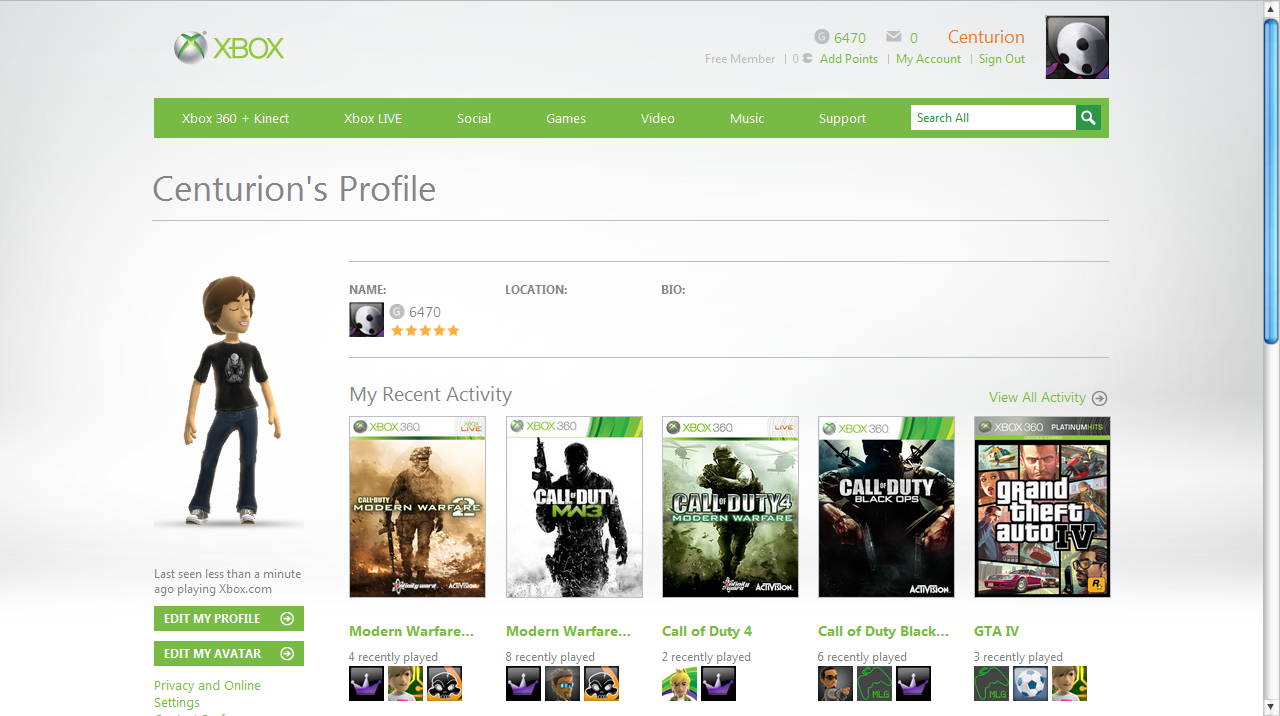Click '4 recently played' text
Screen dimensions: 1280x716
point(393,657)
